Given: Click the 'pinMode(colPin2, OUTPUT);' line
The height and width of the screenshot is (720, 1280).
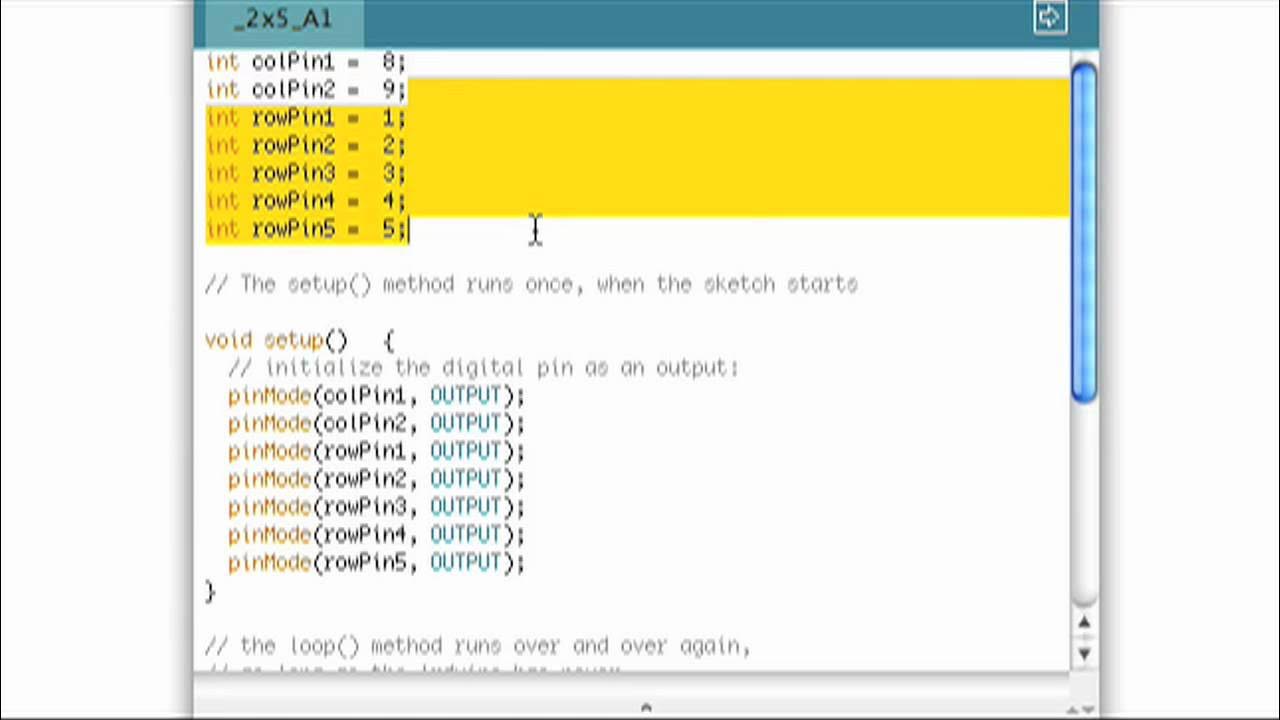Looking at the screenshot, I should (x=376, y=424).
